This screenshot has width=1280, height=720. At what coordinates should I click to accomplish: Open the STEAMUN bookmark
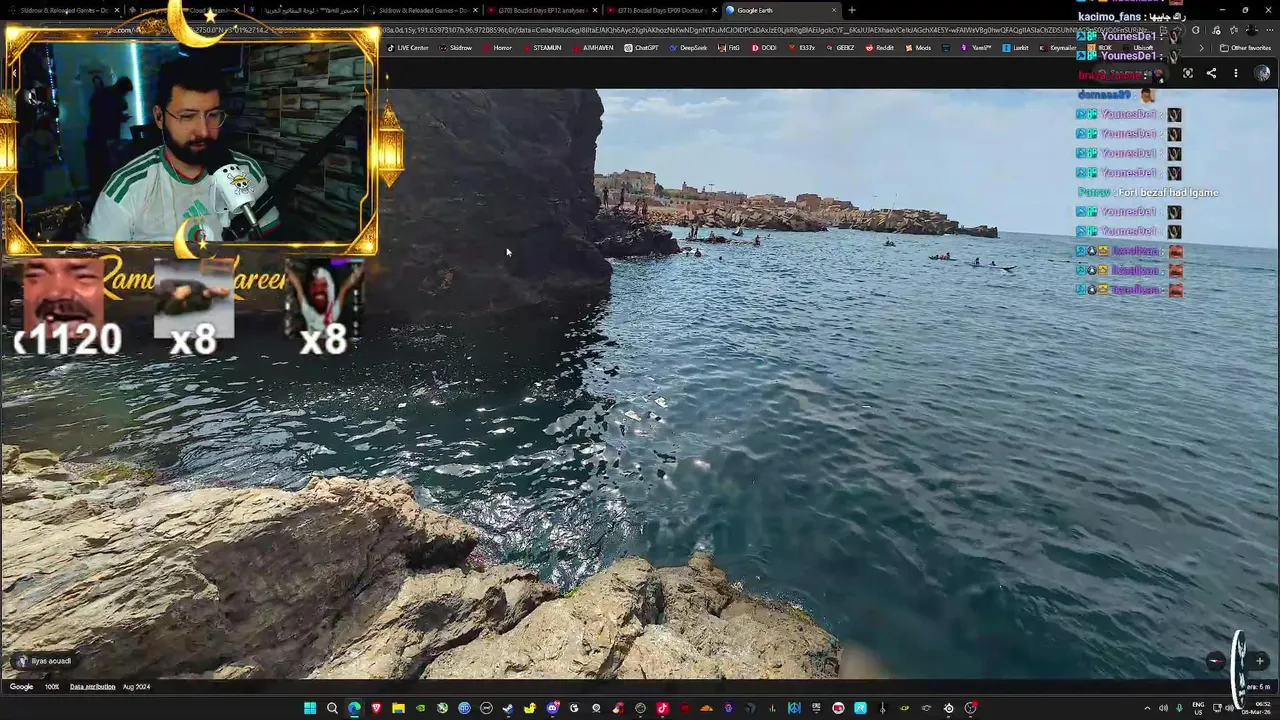pos(541,48)
